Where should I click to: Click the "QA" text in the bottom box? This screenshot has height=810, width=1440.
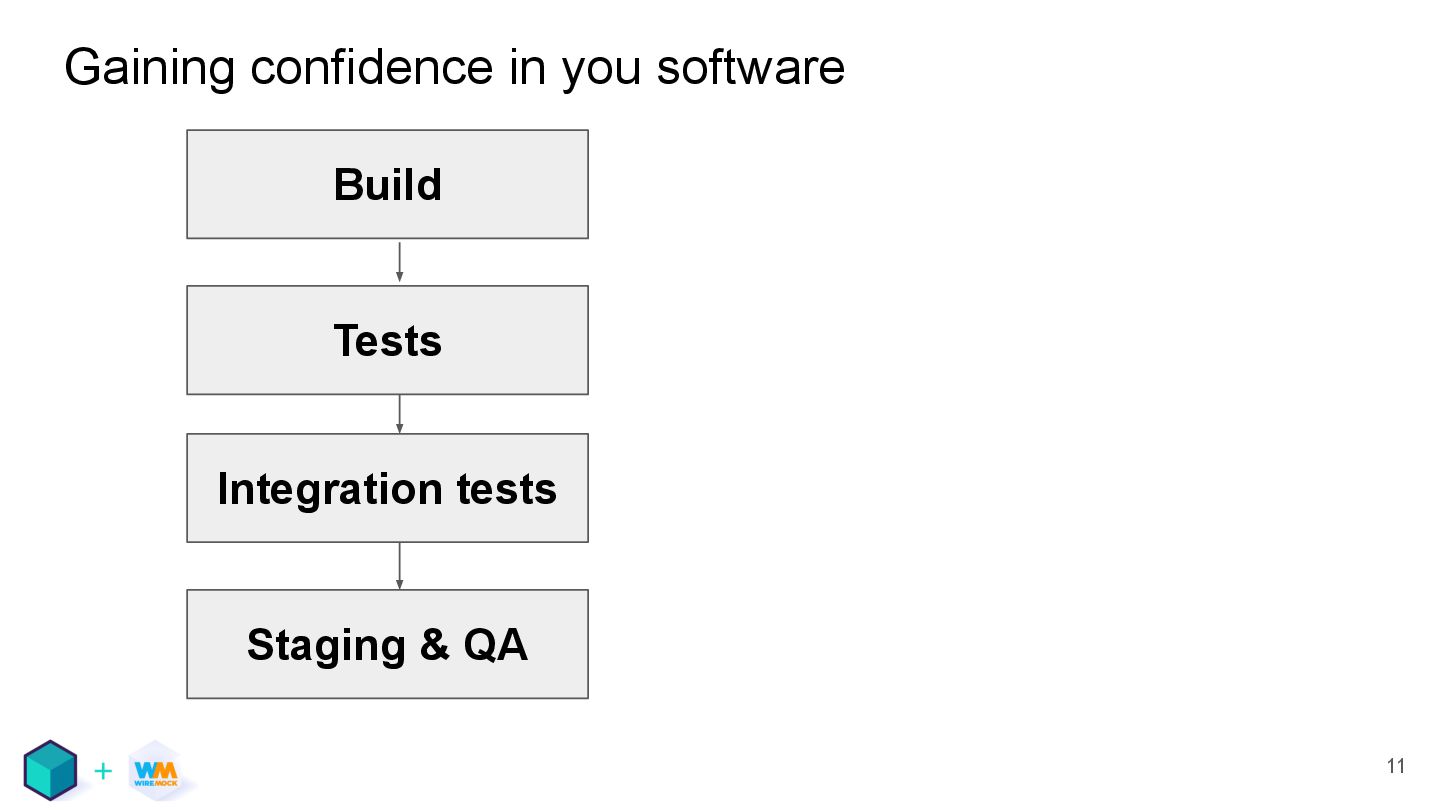pyautogui.click(x=496, y=645)
